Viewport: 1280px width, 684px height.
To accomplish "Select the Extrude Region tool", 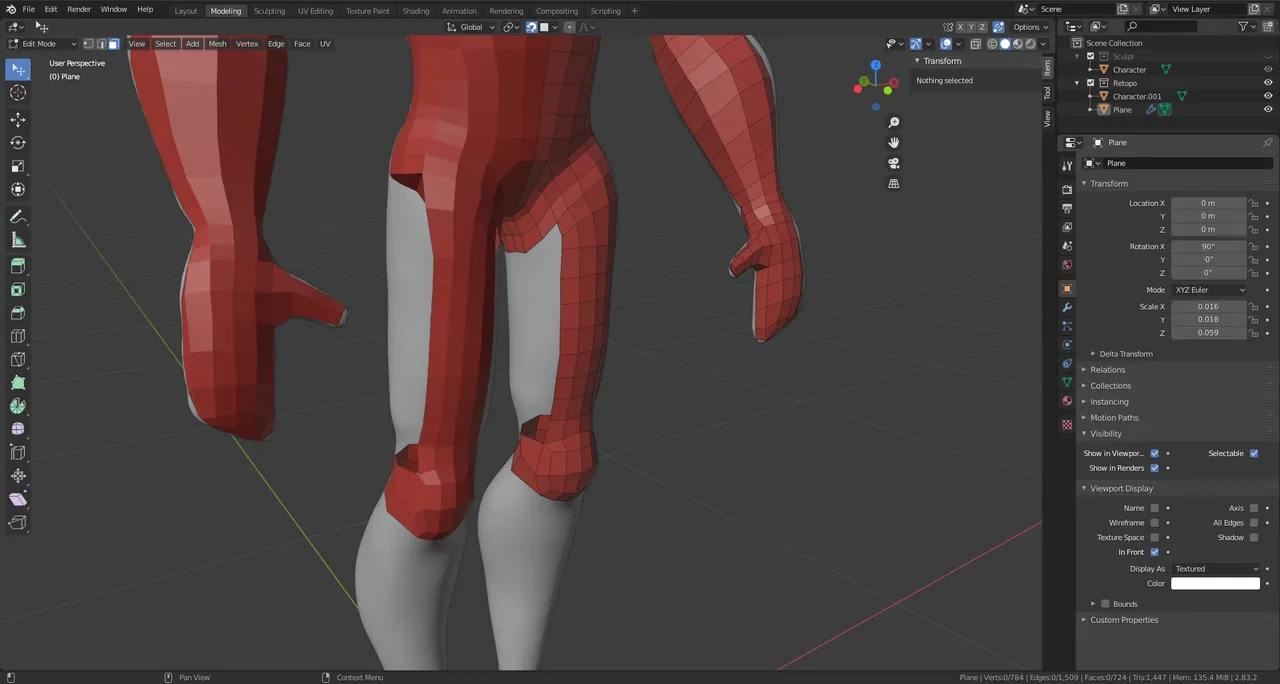I will tap(18, 267).
